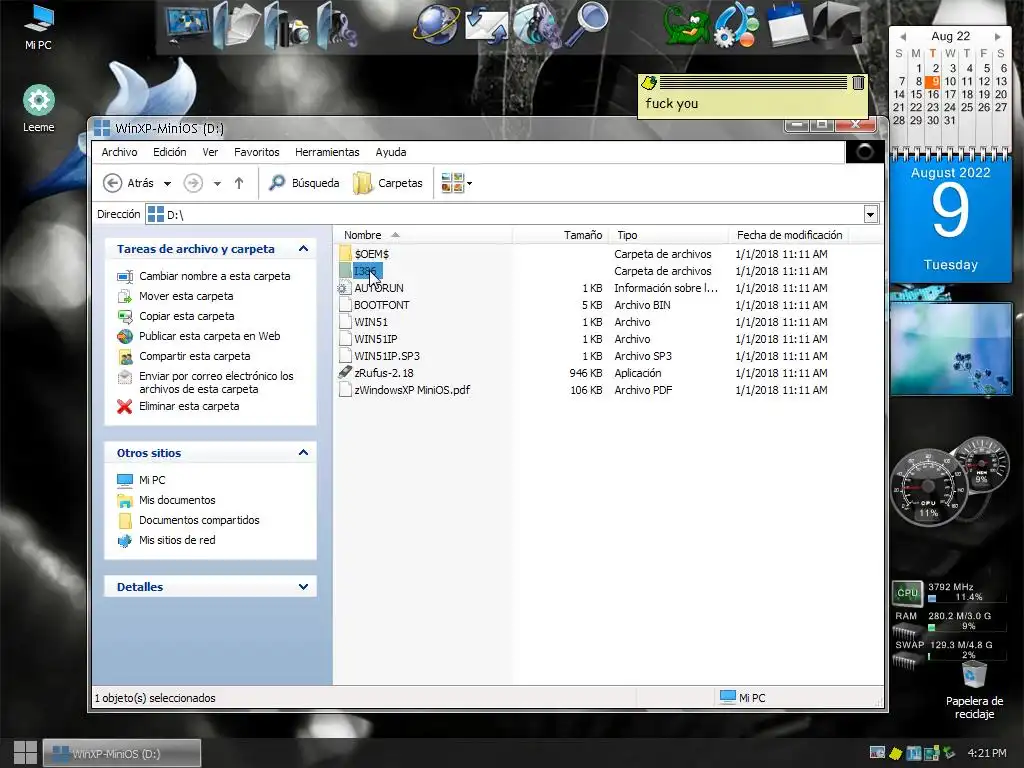The width and height of the screenshot is (1024, 768).
Task: Open the documents stack dock icon
Action: 237,26
